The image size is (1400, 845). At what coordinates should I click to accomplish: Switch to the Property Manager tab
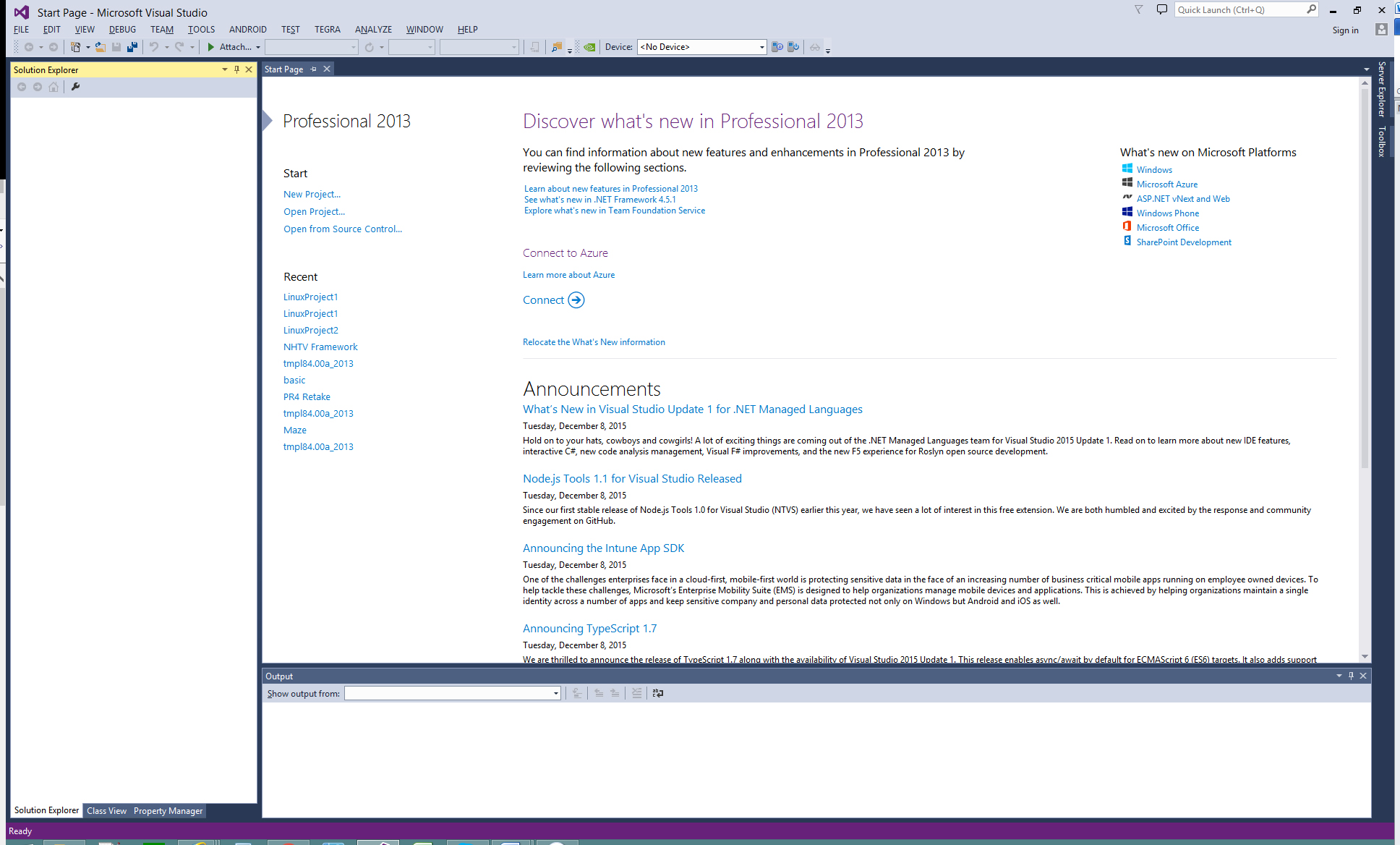tap(168, 811)
